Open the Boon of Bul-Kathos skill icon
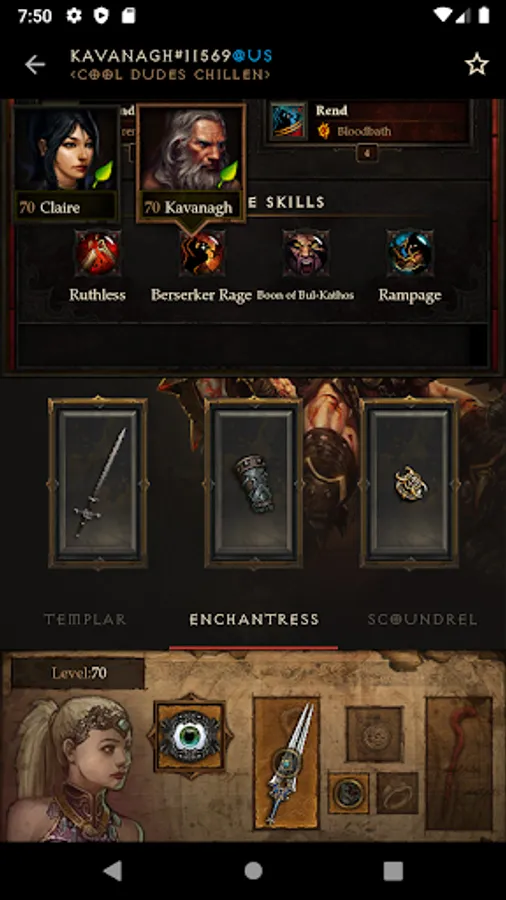Image resolution: width=506 pixels, height=900 pixels. [x=306, y=253]
